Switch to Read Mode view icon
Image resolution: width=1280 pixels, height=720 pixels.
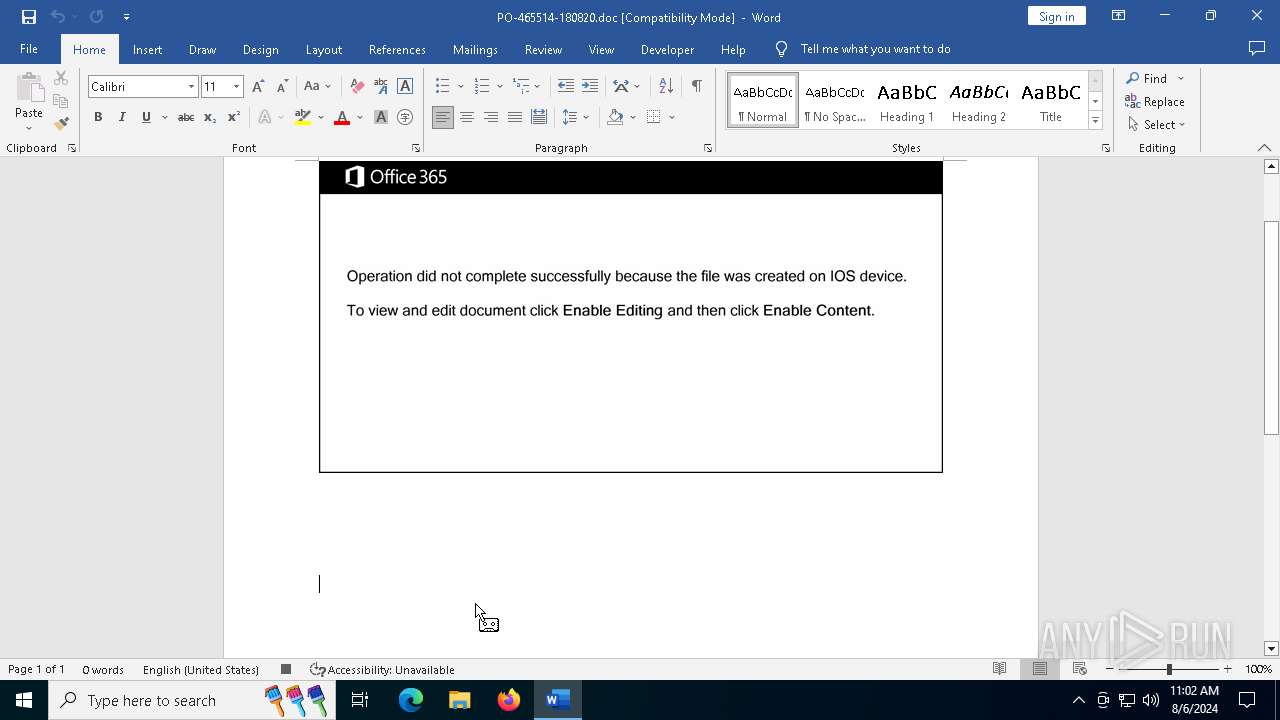999,669
